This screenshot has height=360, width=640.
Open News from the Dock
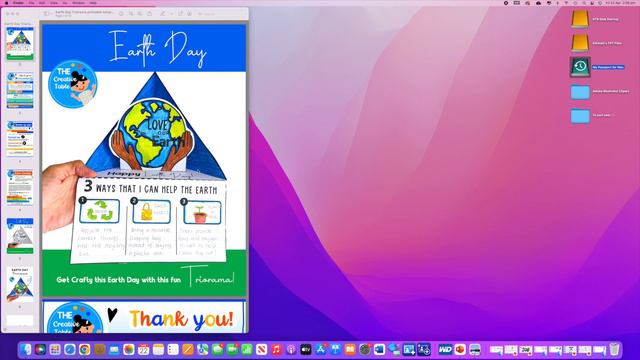(x=262, y=349)
